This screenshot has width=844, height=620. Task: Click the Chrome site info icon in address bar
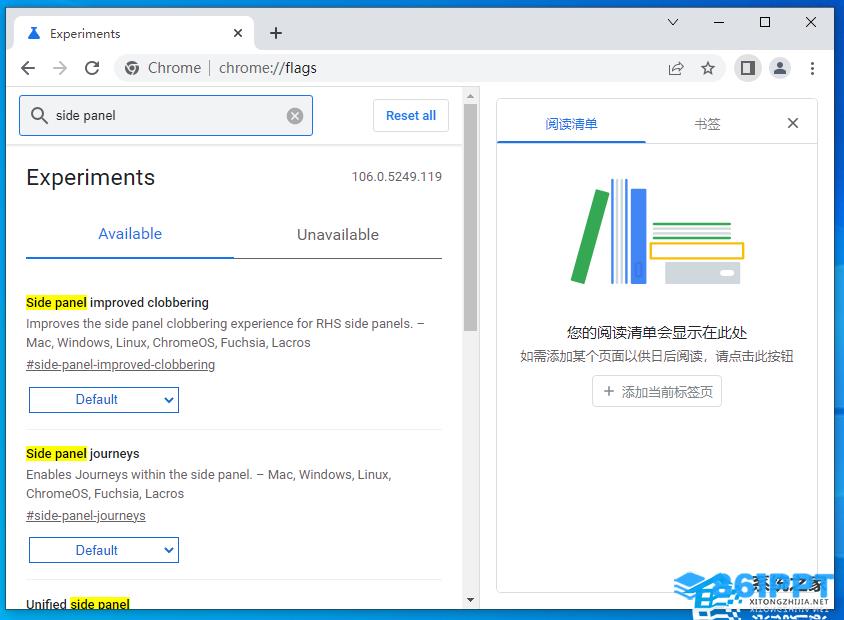132,68
